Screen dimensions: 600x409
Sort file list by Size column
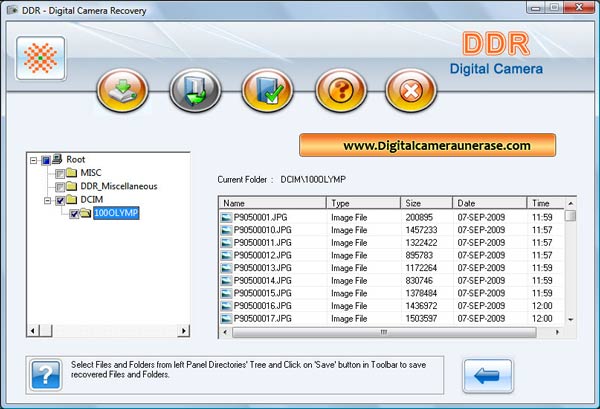click(x=427, y=203)
